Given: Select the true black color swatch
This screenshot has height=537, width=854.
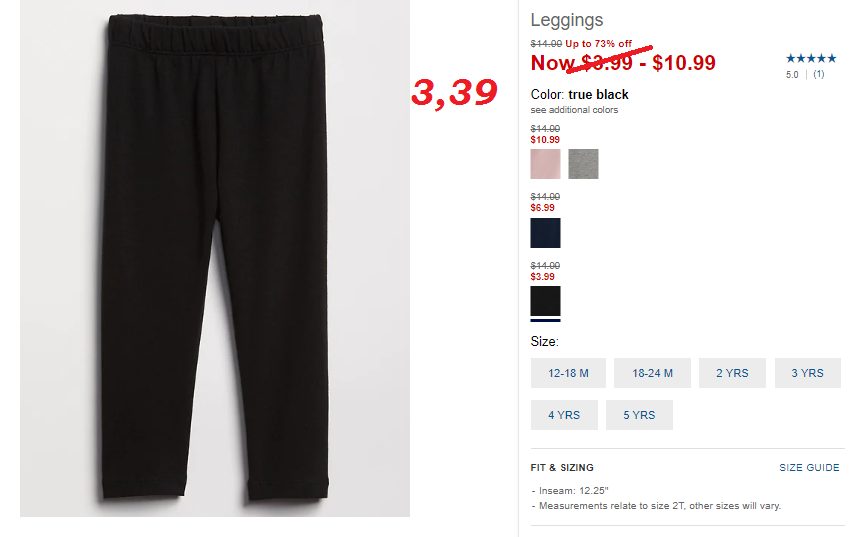Looking at the screenshot, I should pyautogui.click(x=545, y=301).
